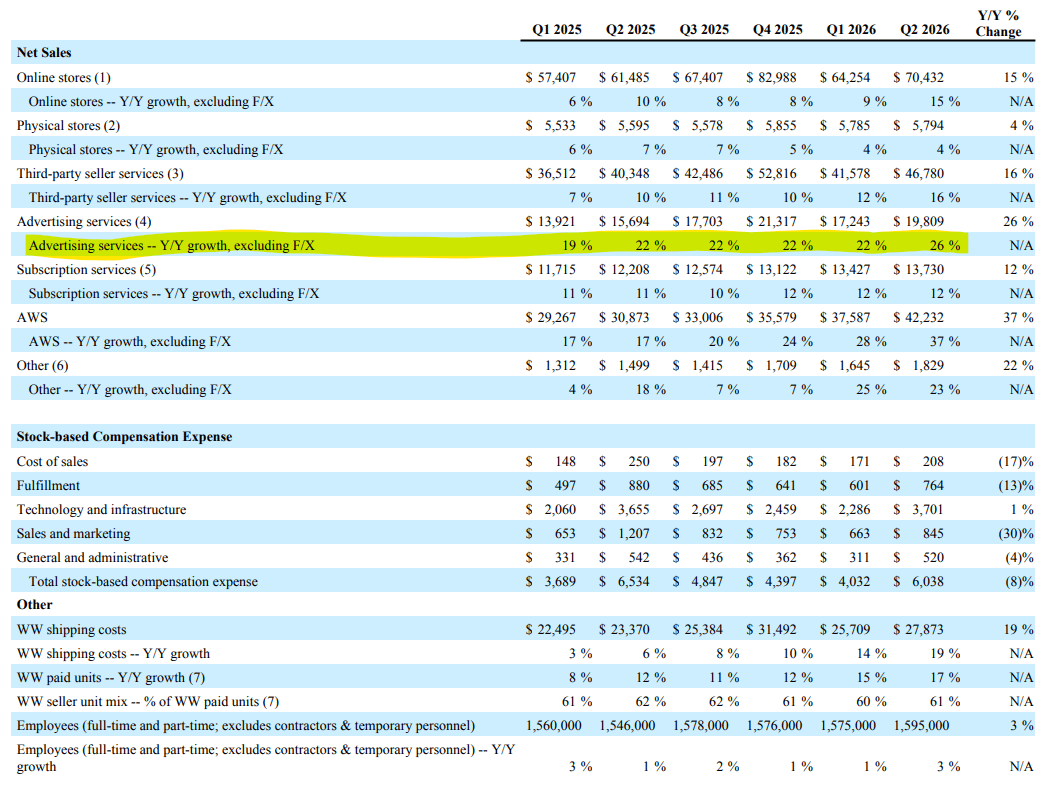This screenshot has height=793, width=1053.
Task: Click the Y/Y % Change column header
Action: pyautogui.click(x=998, y=24)
